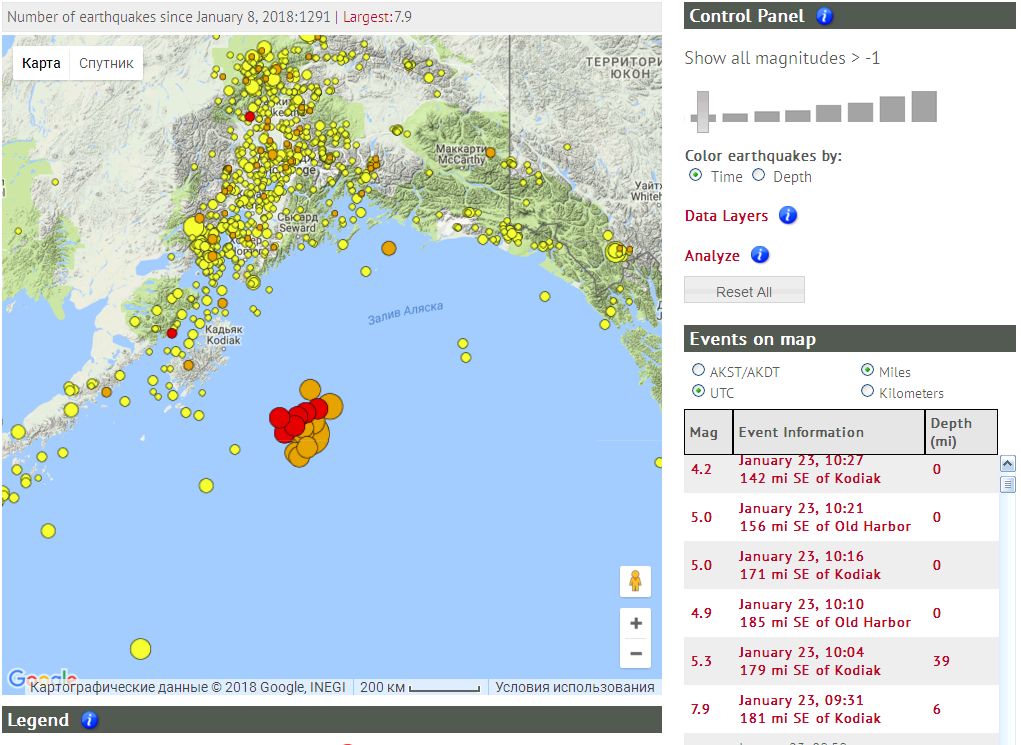The height and width of the screenshot is (745, 1021).
Task: Open the January 23, 10:04 event
Action: tap(841, 661)
